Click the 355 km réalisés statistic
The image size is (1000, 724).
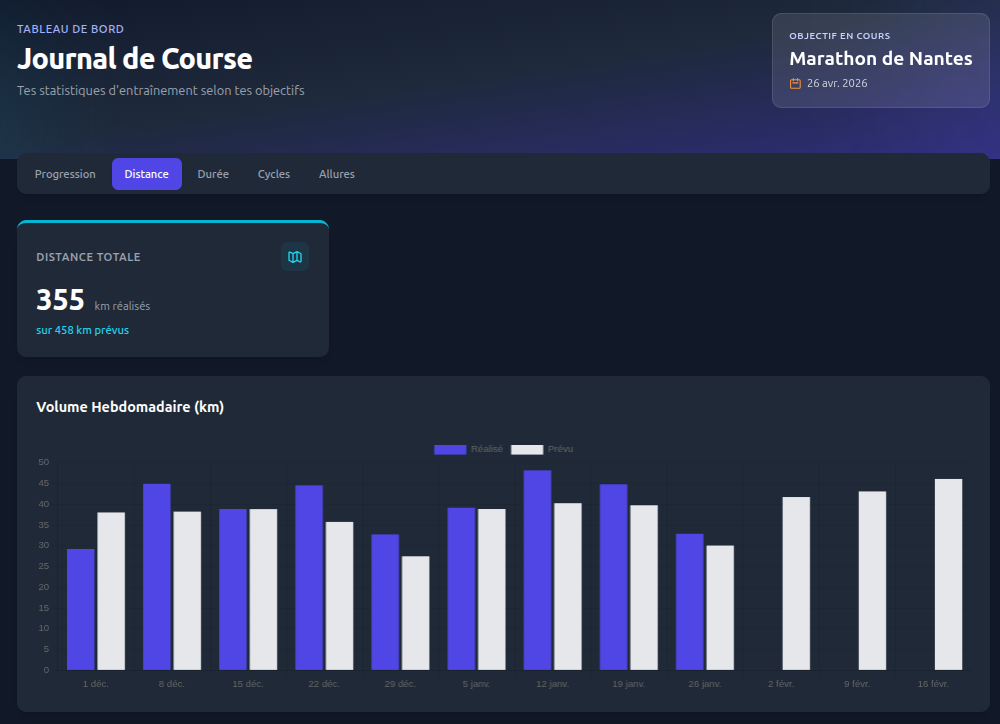(60, 299)
